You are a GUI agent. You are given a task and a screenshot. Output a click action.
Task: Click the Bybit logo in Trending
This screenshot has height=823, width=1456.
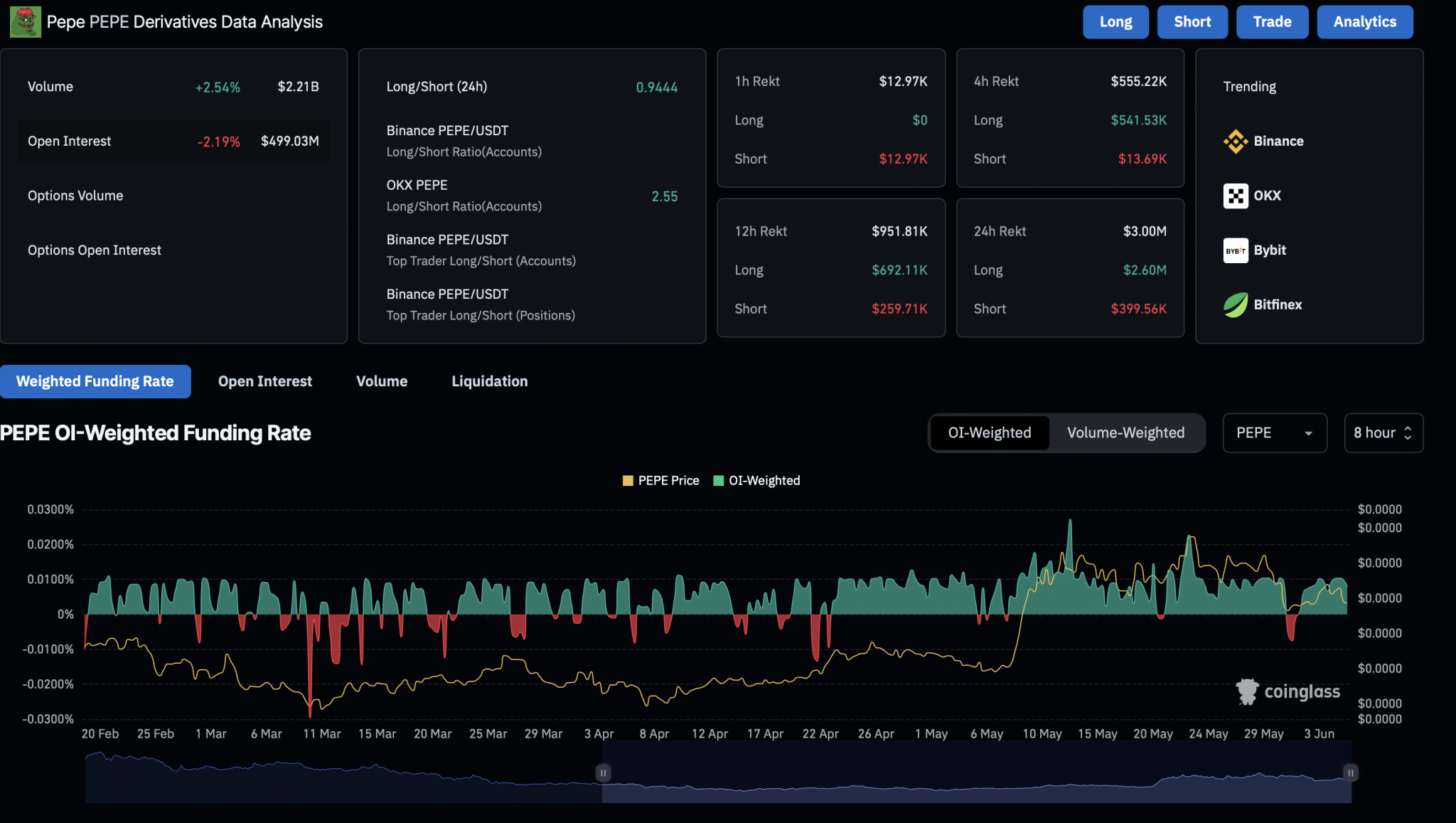[x=1236, y=250]
